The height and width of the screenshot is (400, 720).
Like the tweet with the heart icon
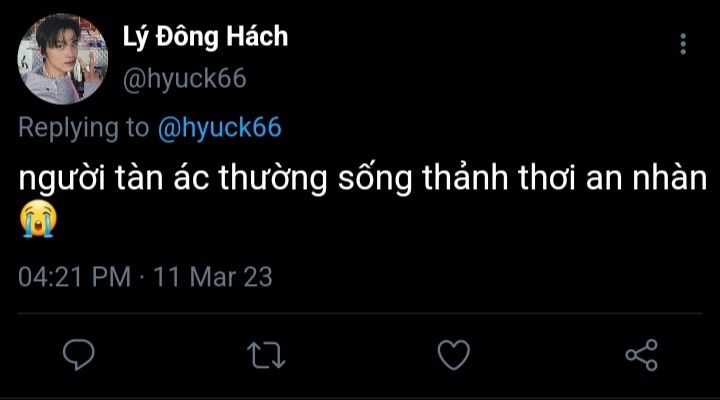(454, 354)
